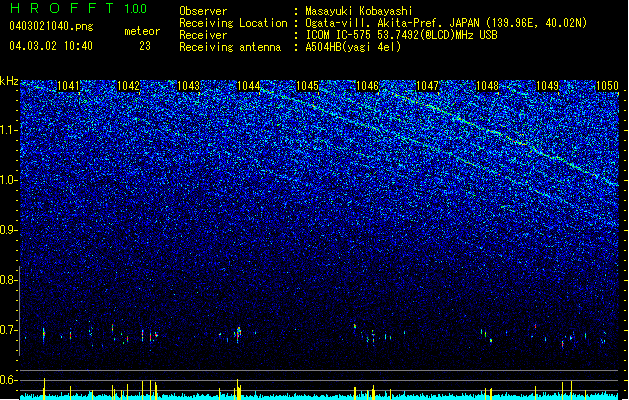
Task: Select observer name Masayuki Kobayashi
Action: click(x=359, y=11)
